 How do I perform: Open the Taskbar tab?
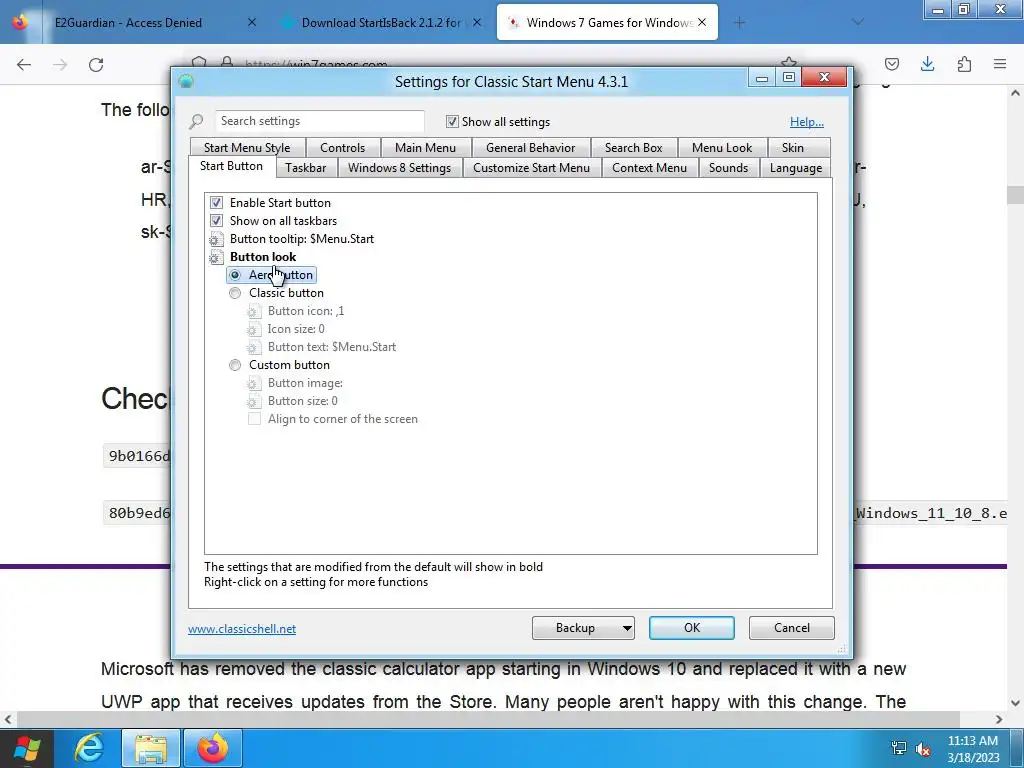coord(306,168)
